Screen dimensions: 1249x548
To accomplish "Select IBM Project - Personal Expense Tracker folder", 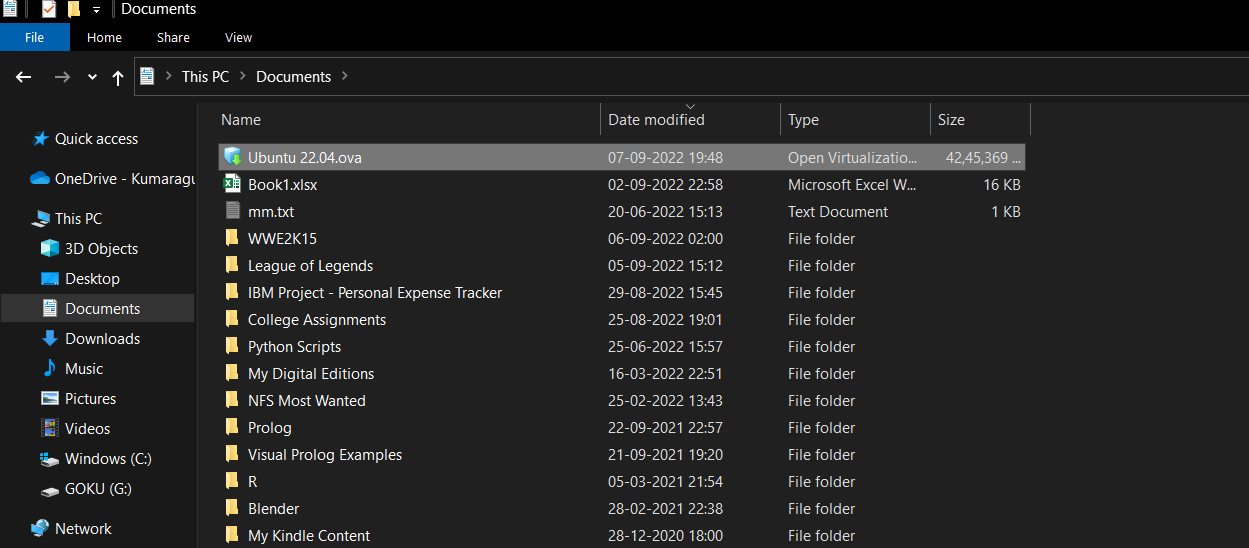I will point(375,292).
